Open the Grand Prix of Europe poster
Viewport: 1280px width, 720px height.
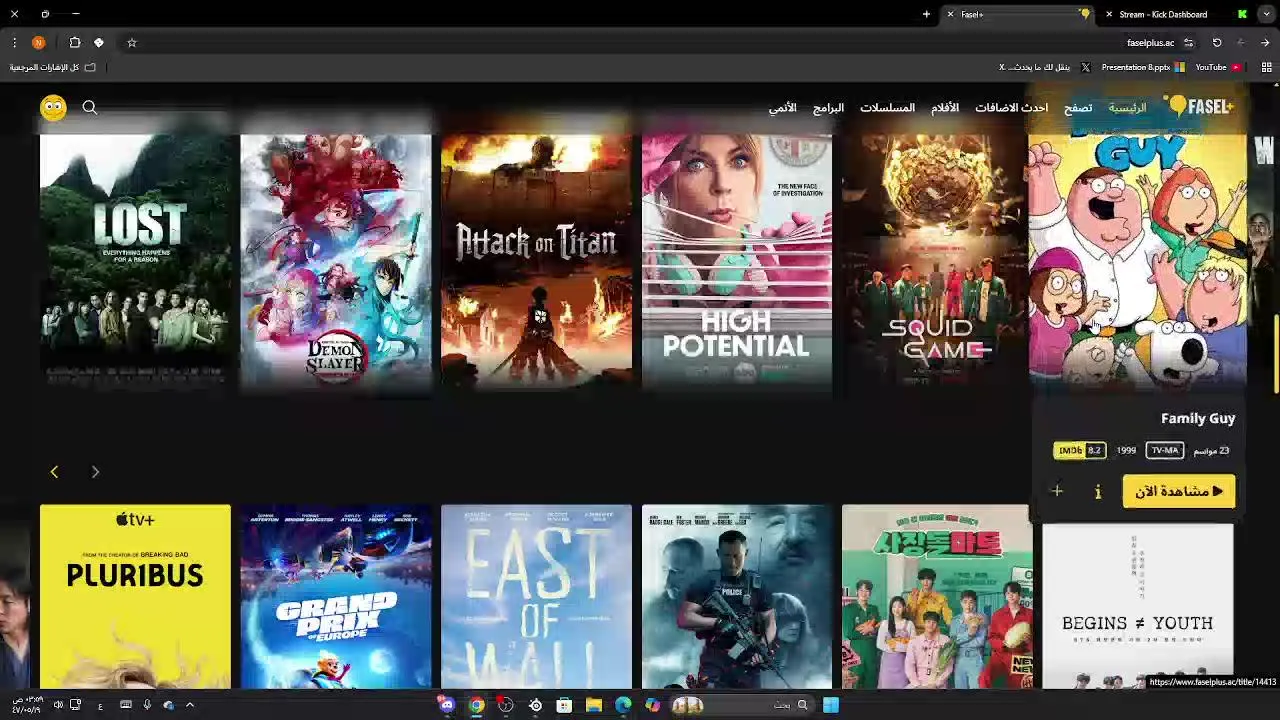pos(336,596)
